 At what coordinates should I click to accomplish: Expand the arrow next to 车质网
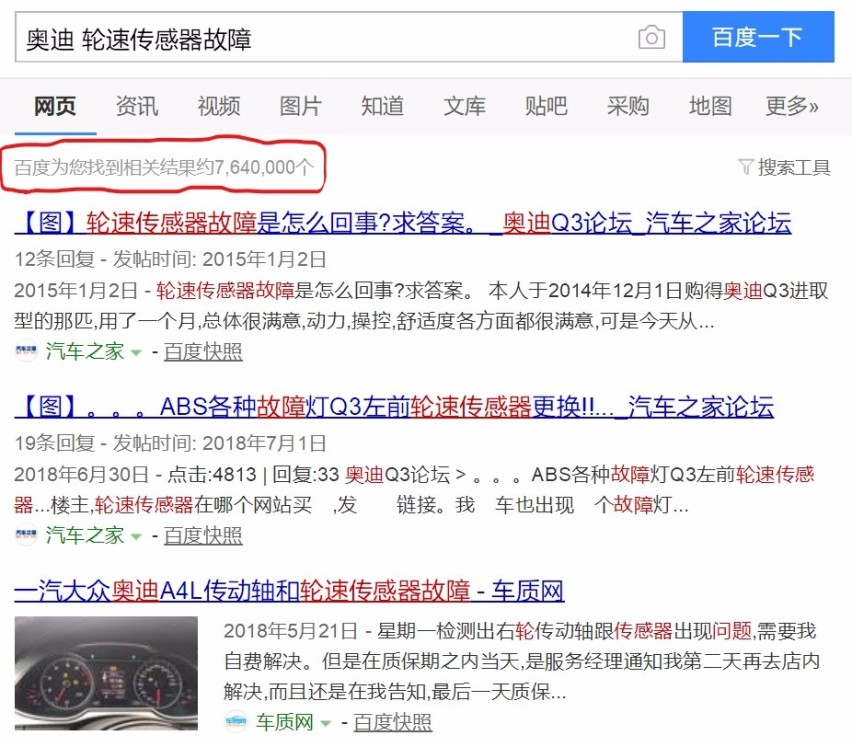click(x=326, y=723)
